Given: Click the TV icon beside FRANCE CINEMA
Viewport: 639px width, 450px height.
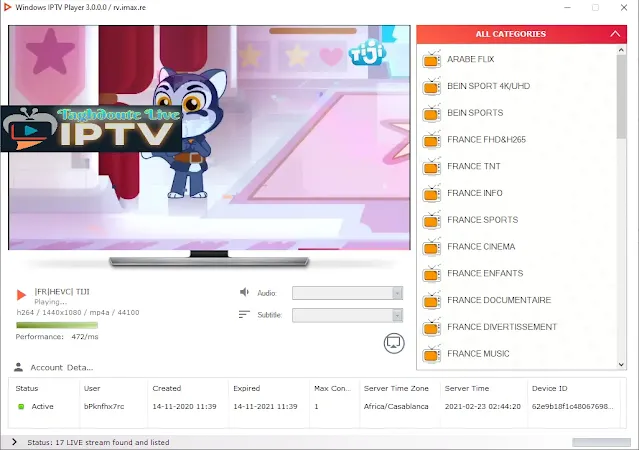Looking at the screenshot, I should [x=432, y=247].
